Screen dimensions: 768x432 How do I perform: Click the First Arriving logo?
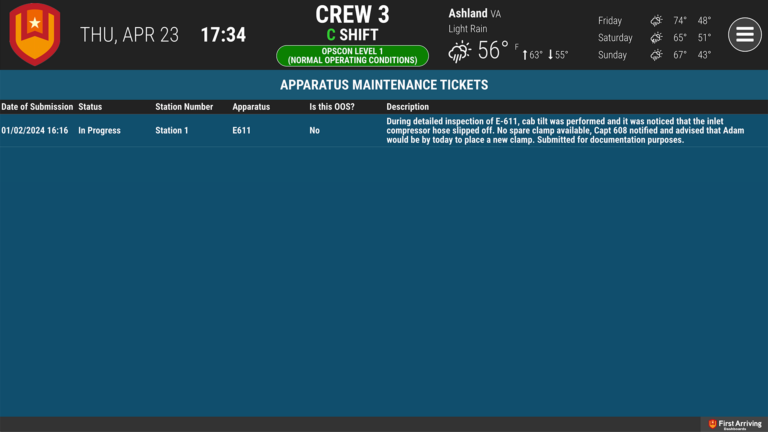click(735, 424)
